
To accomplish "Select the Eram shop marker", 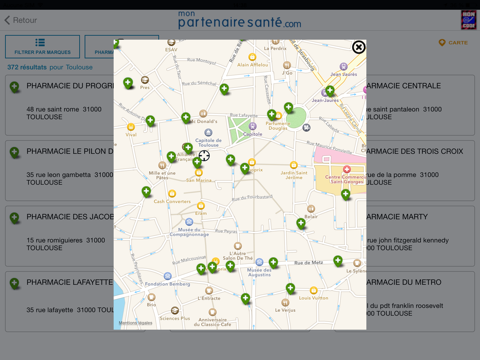I will (x=201, y=206).
